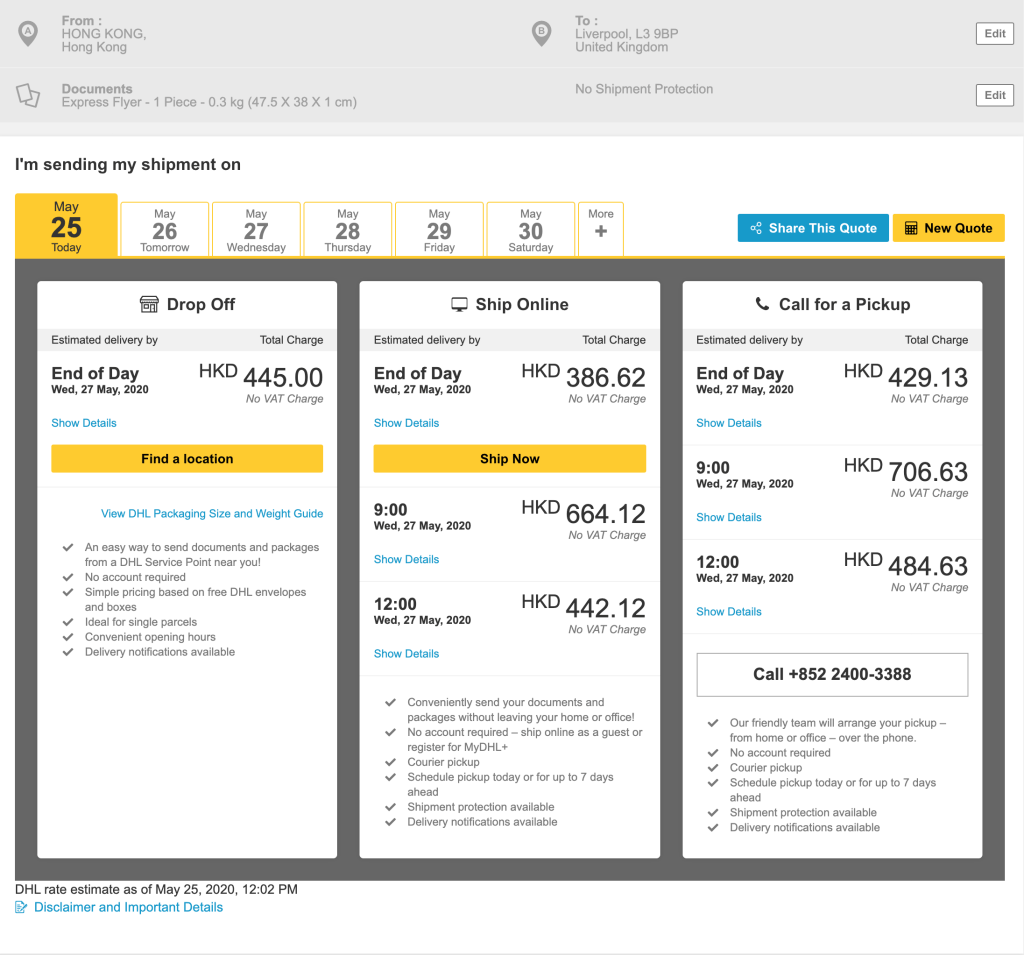The image size is (1024, 955).
Task: Edit the Documents shipment details
Action: coord(995,95)
